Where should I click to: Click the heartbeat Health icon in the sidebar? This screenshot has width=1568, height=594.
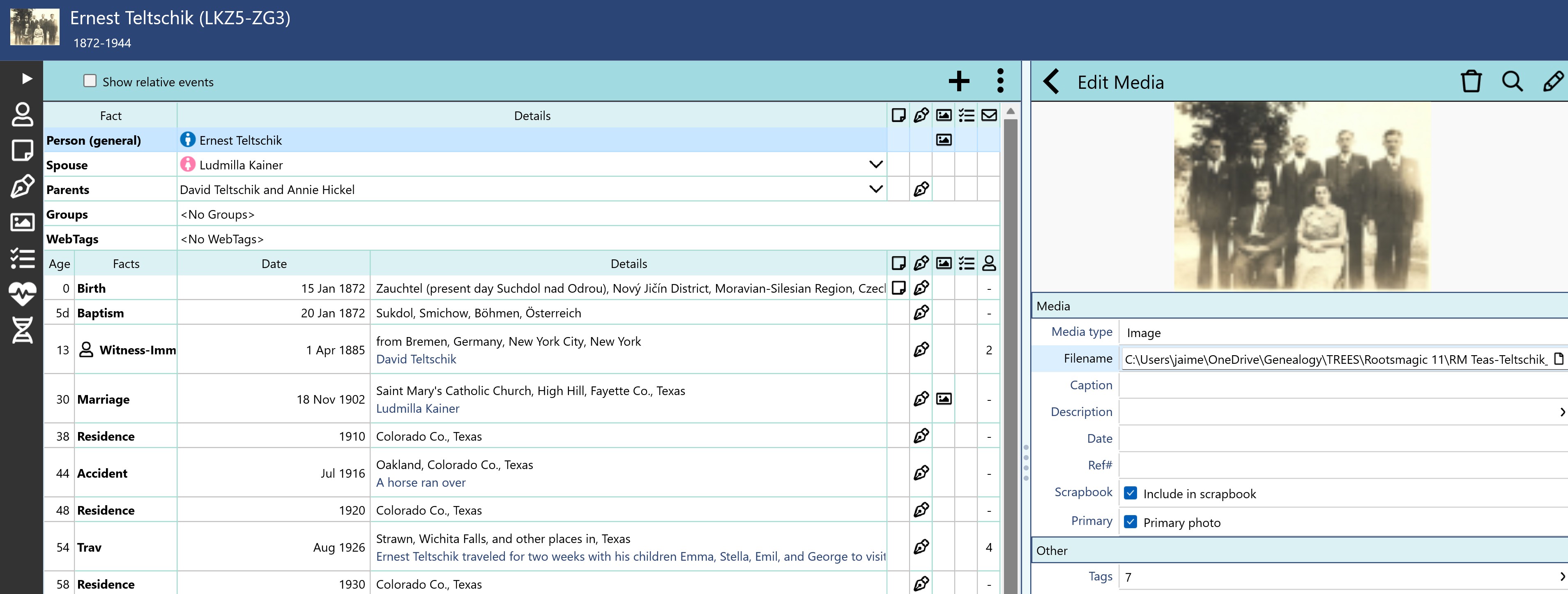tap(23, 294)
